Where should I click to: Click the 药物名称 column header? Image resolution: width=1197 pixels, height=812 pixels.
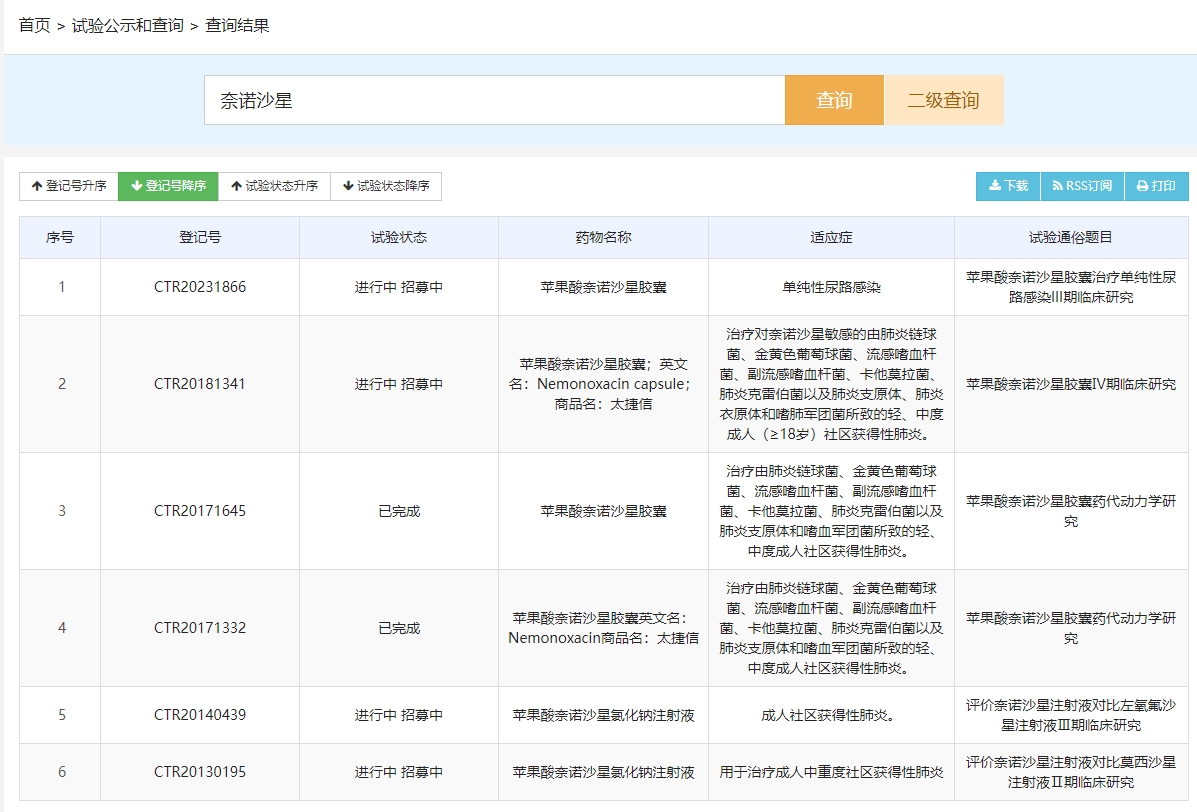tap(603, 237)
